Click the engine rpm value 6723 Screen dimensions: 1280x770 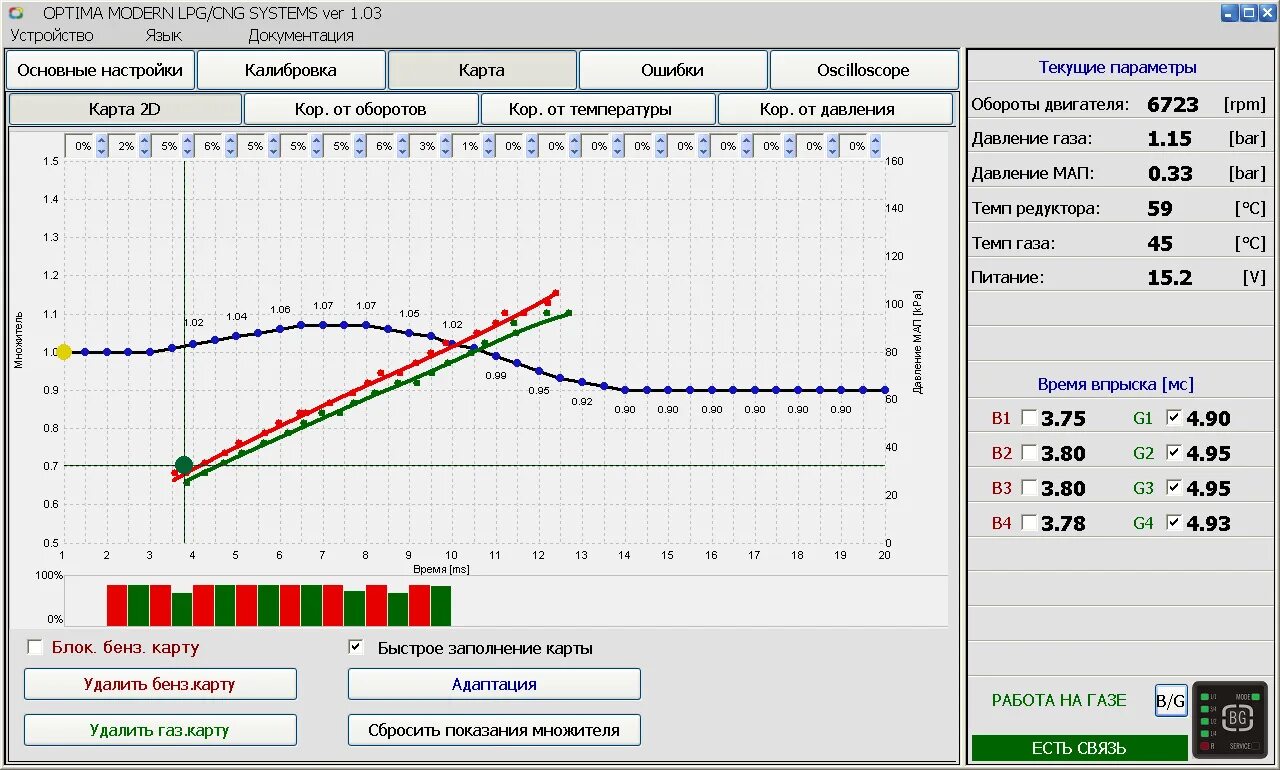[1173, 104]
